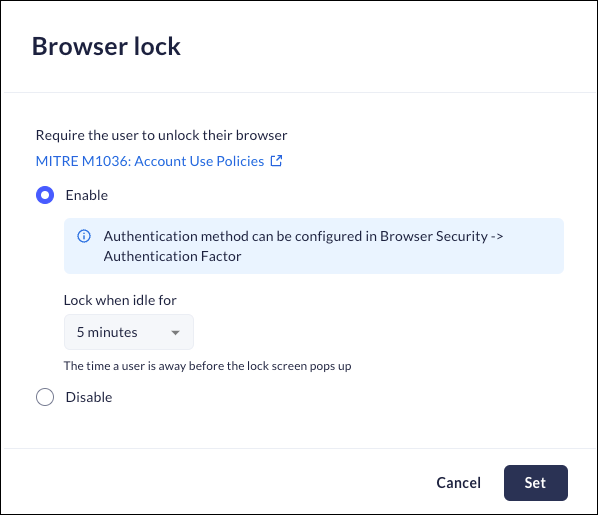The image size is (598, 515).
Task: Click the blue authentication method info banner
Action: pos(314,246)
